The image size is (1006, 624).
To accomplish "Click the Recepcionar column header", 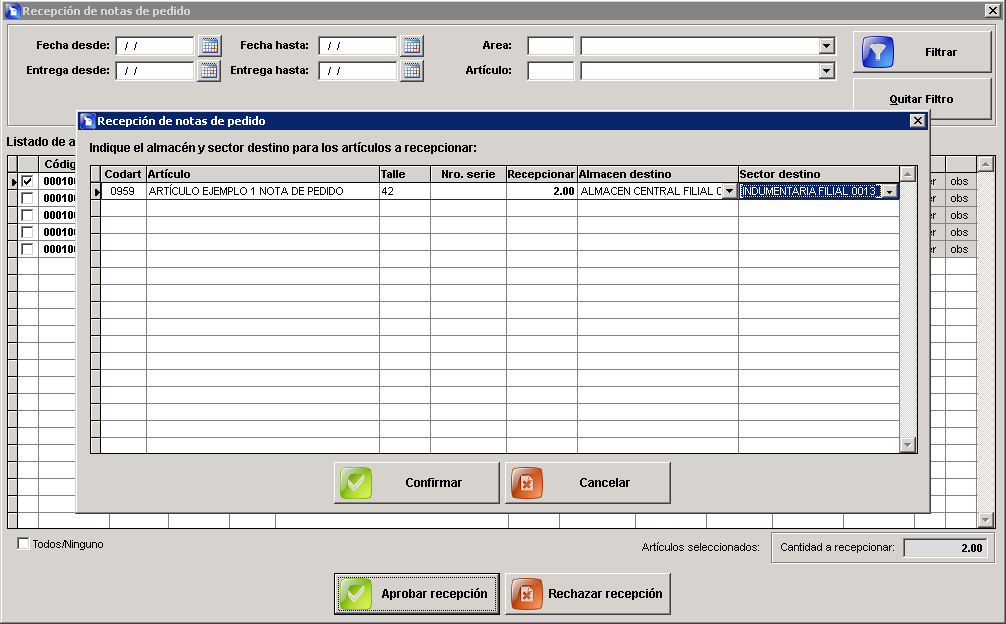I will 541,174.
